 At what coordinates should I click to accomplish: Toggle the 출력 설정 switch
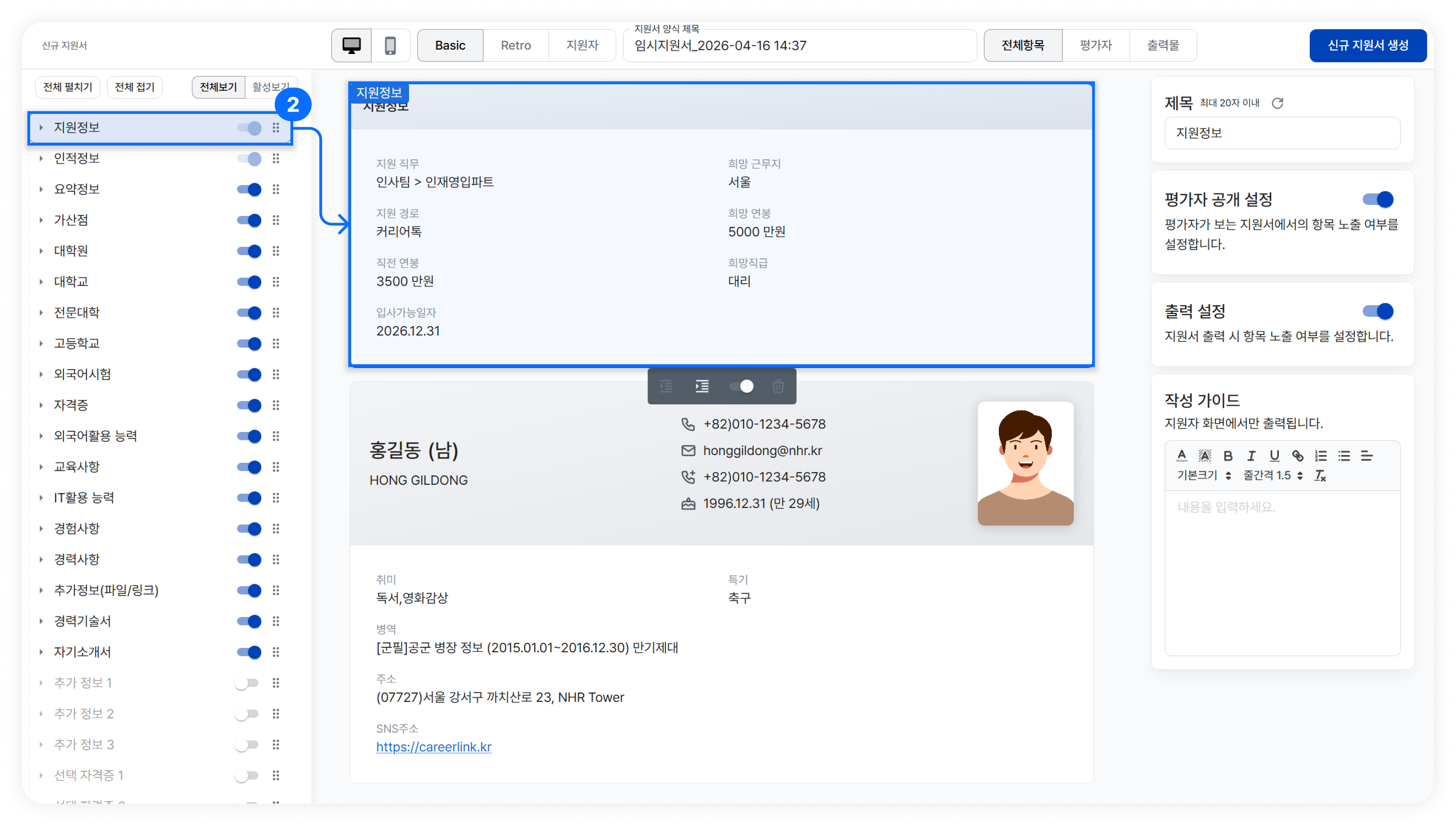pos(1378,311)
